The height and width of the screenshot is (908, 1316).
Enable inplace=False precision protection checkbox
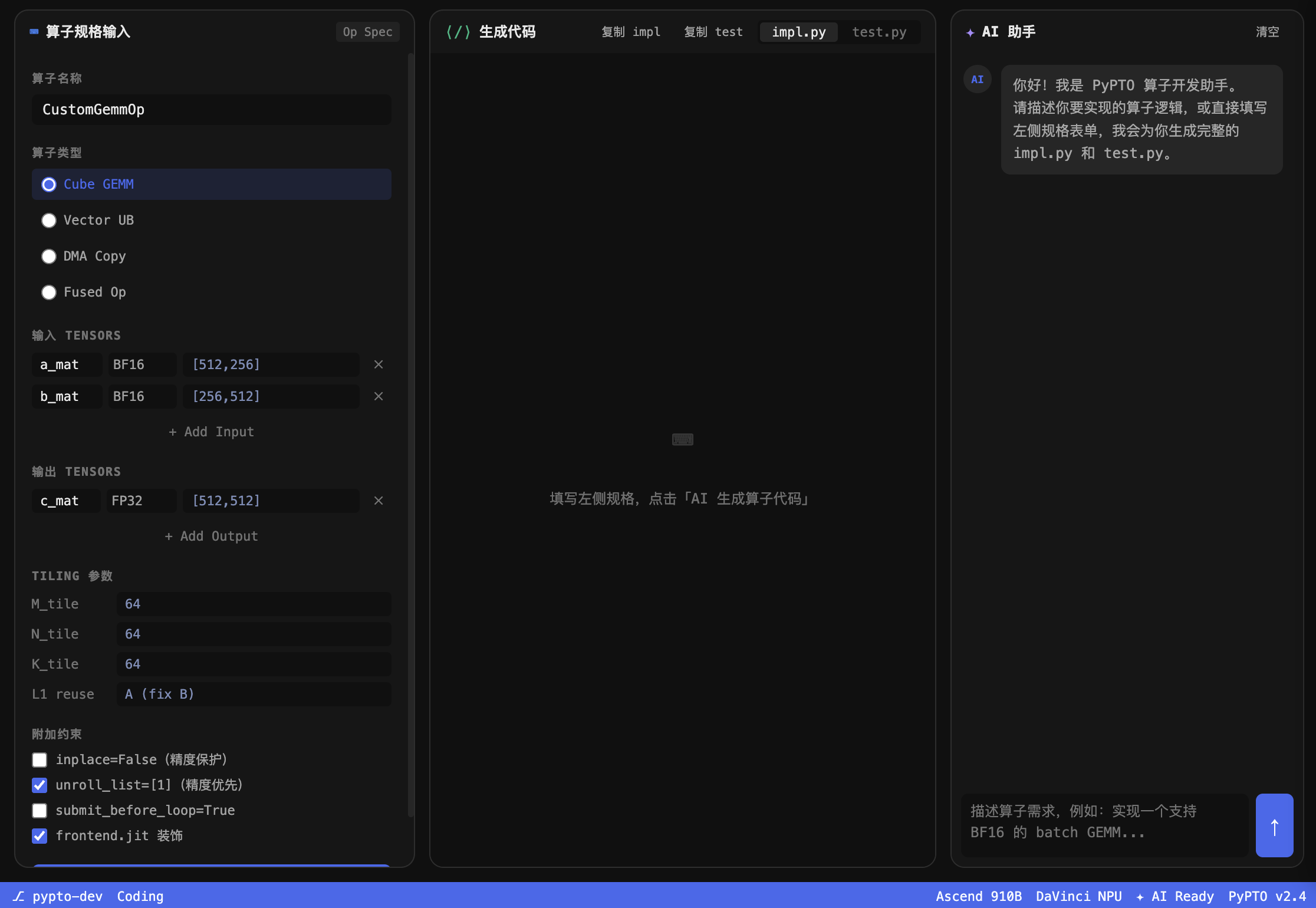(40, 759)
